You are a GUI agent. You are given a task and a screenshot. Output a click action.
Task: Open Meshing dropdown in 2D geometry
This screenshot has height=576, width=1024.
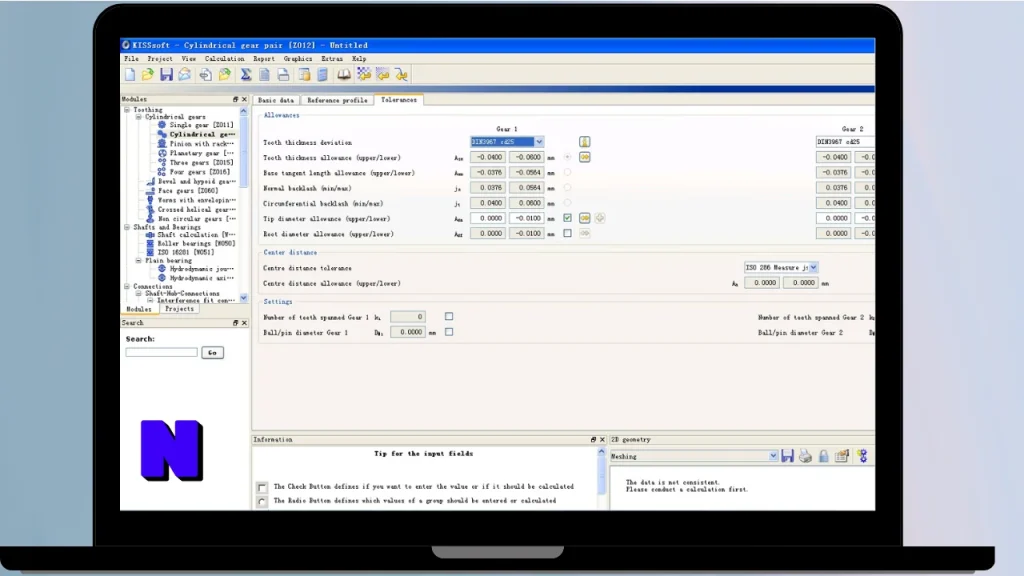(773, 456)
